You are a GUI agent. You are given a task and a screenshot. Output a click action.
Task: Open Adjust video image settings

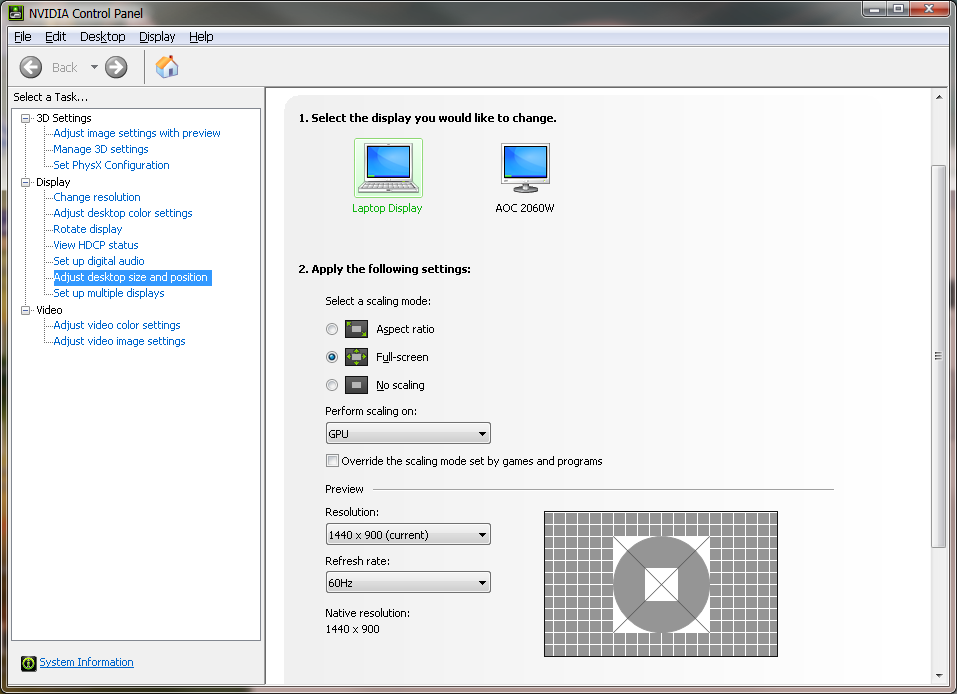click(119, 341)
